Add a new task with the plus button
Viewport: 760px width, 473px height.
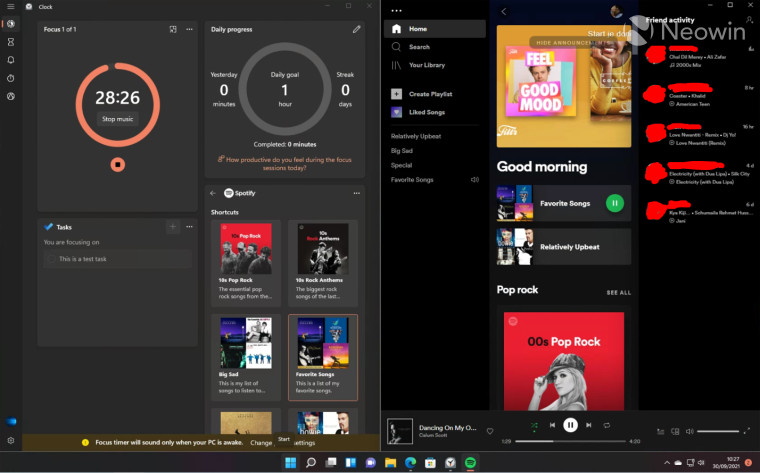pos(173,226)
